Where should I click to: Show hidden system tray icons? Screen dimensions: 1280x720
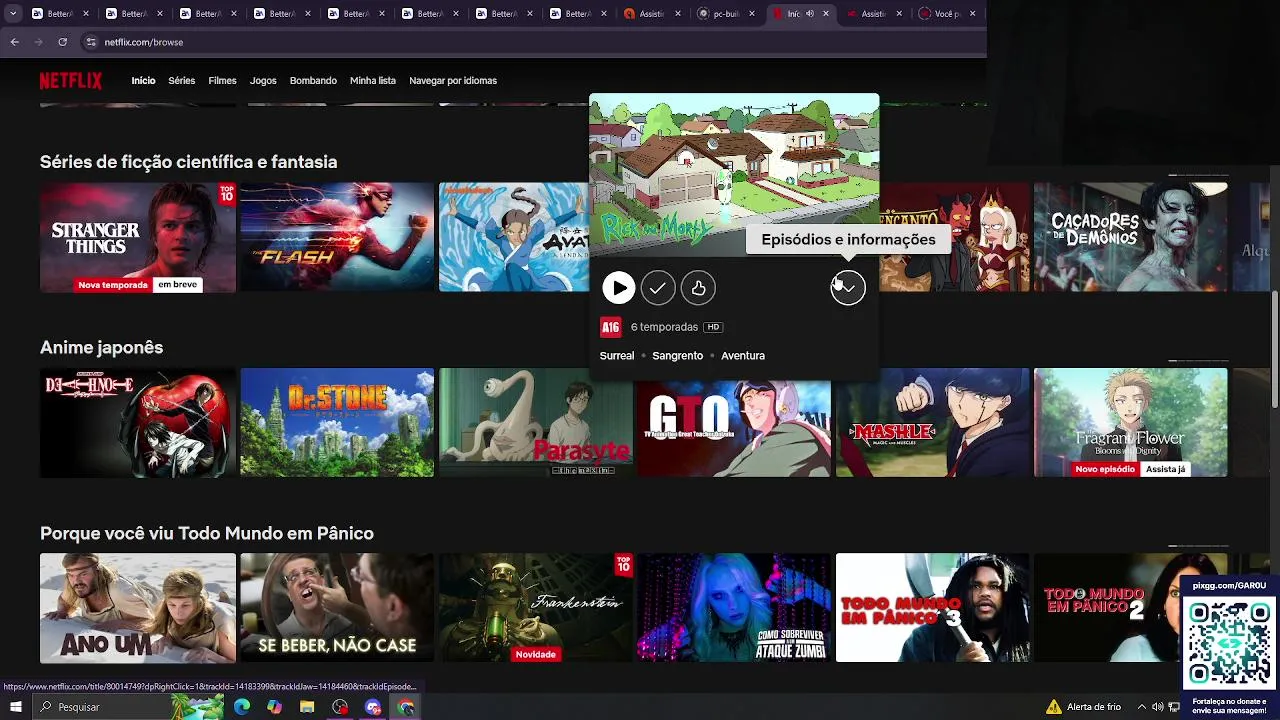pyautogui.click(x=1142, y=707)
